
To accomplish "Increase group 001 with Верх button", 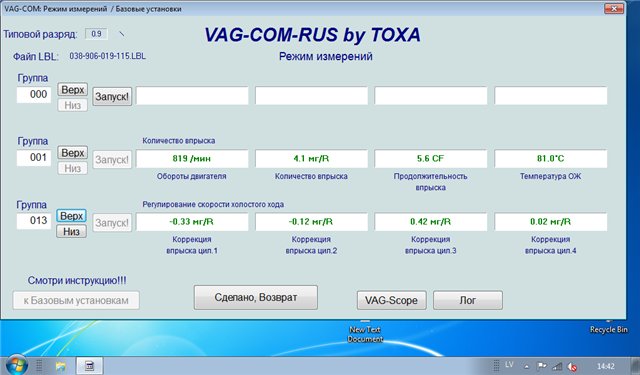I will pyautogui.click(x=72, y=153).
